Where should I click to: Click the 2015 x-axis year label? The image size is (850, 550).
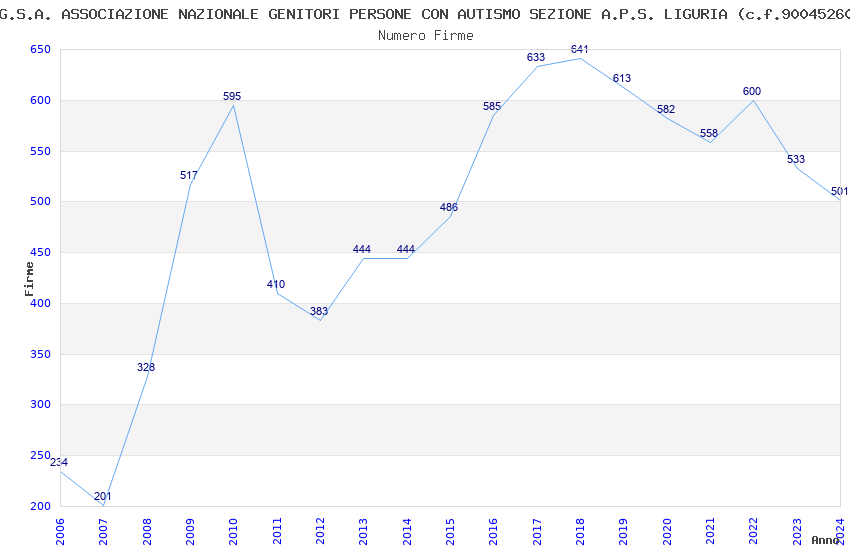click(x=450, y=531)
